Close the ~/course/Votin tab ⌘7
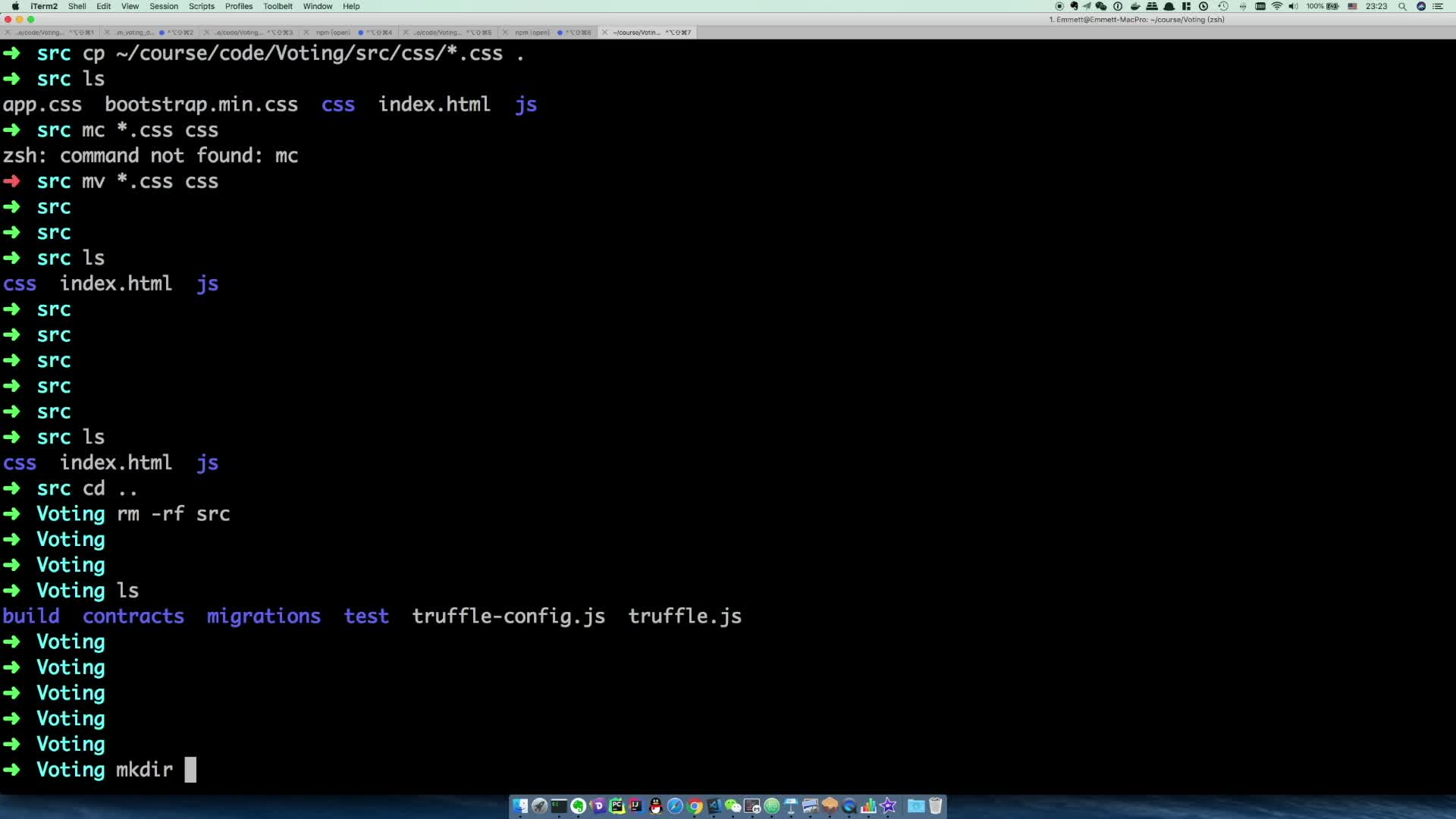The image size is (1456, 819). tap(604, 33)
